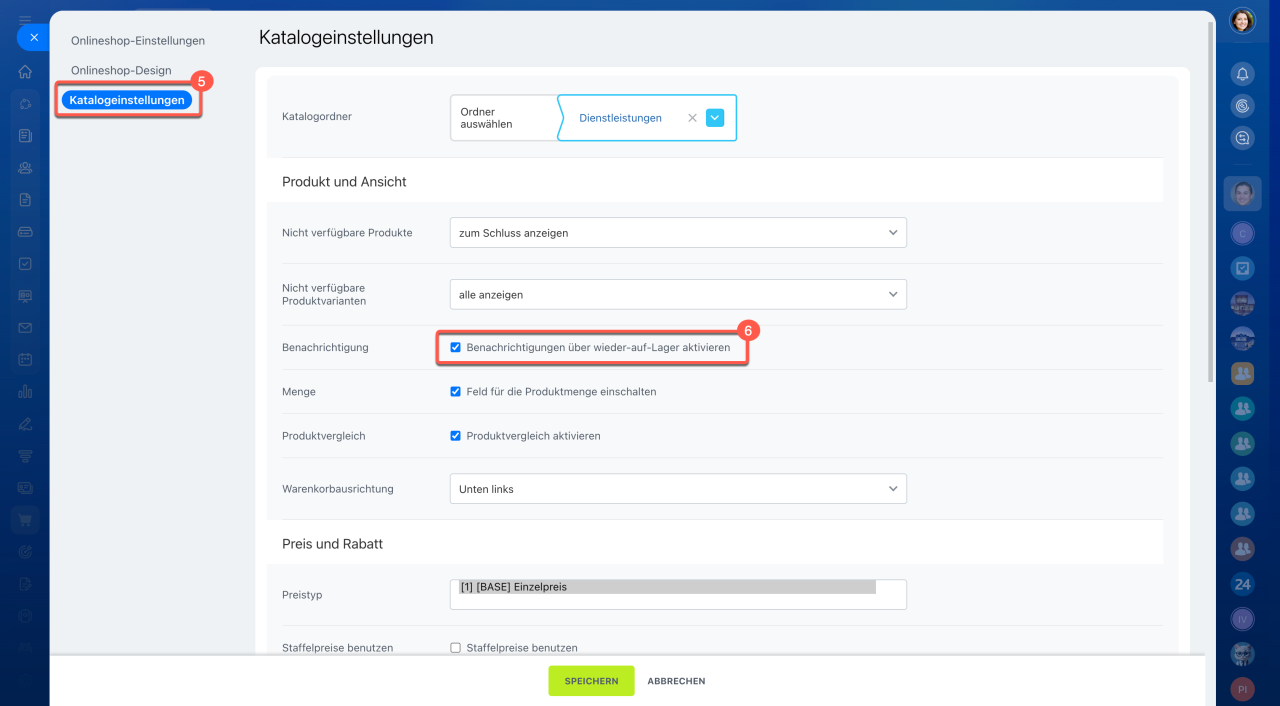
Task: Open the chat labeled 24
Action: click(x=1242, y=584)
